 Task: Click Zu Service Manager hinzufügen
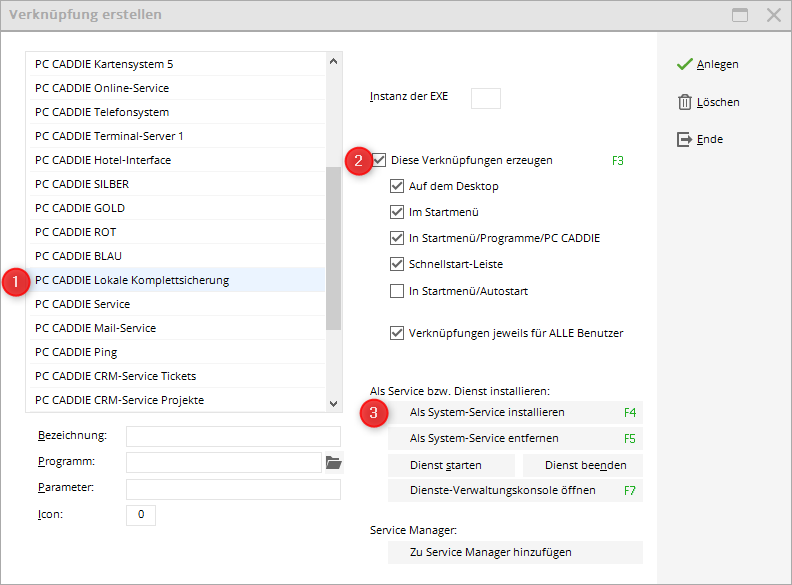[515, 553]
